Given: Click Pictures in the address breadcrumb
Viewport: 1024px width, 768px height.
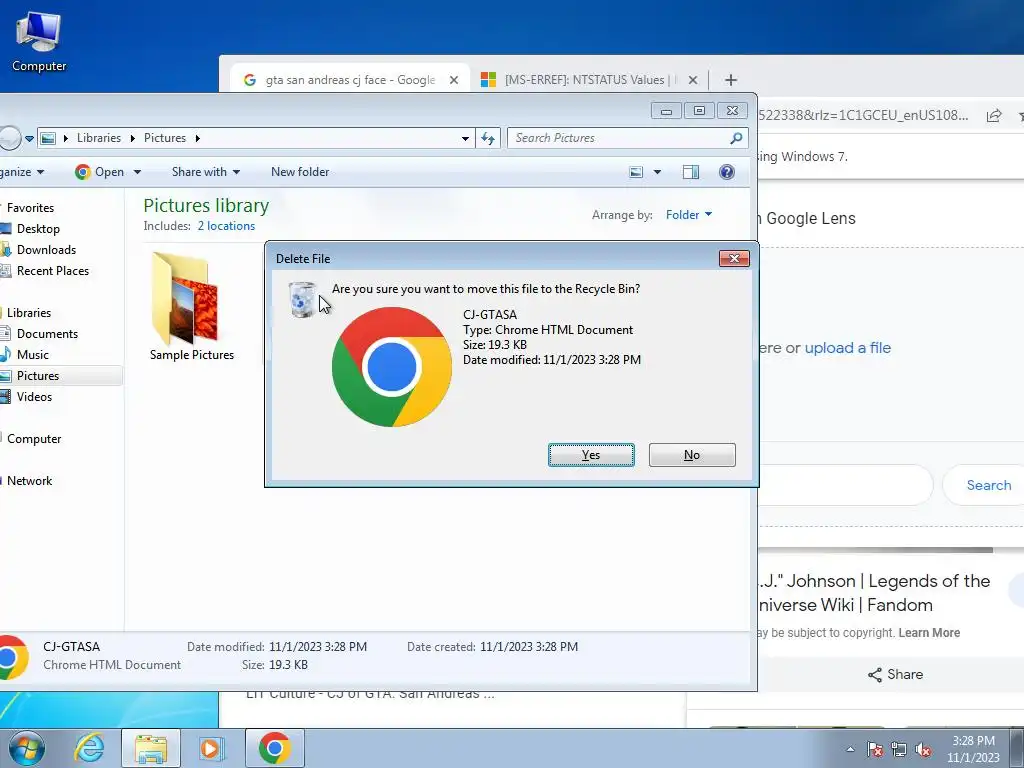Looking at the screenshot, I should coord(165,138).
